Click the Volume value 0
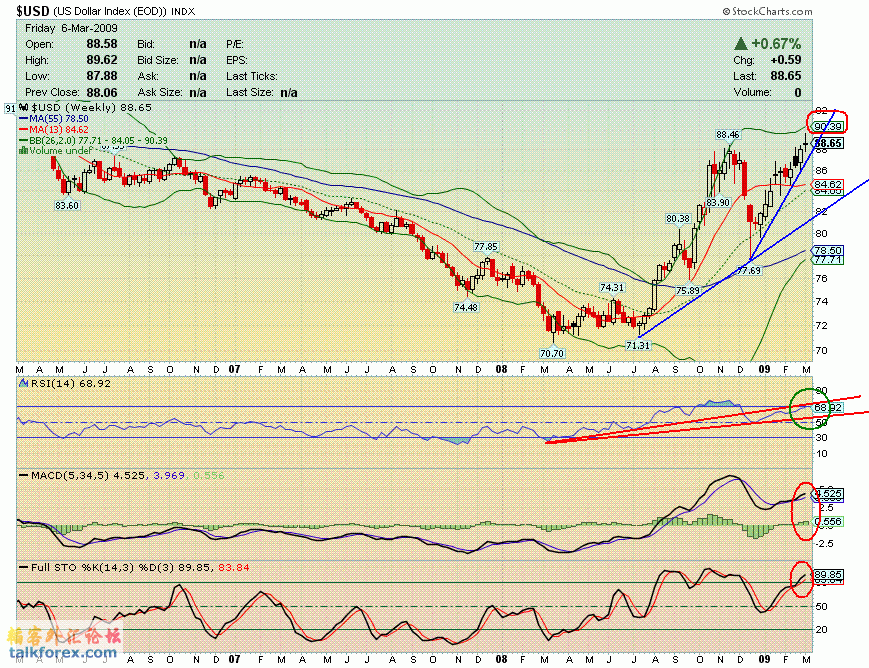The image size is (869, 668). pos(798,92)
